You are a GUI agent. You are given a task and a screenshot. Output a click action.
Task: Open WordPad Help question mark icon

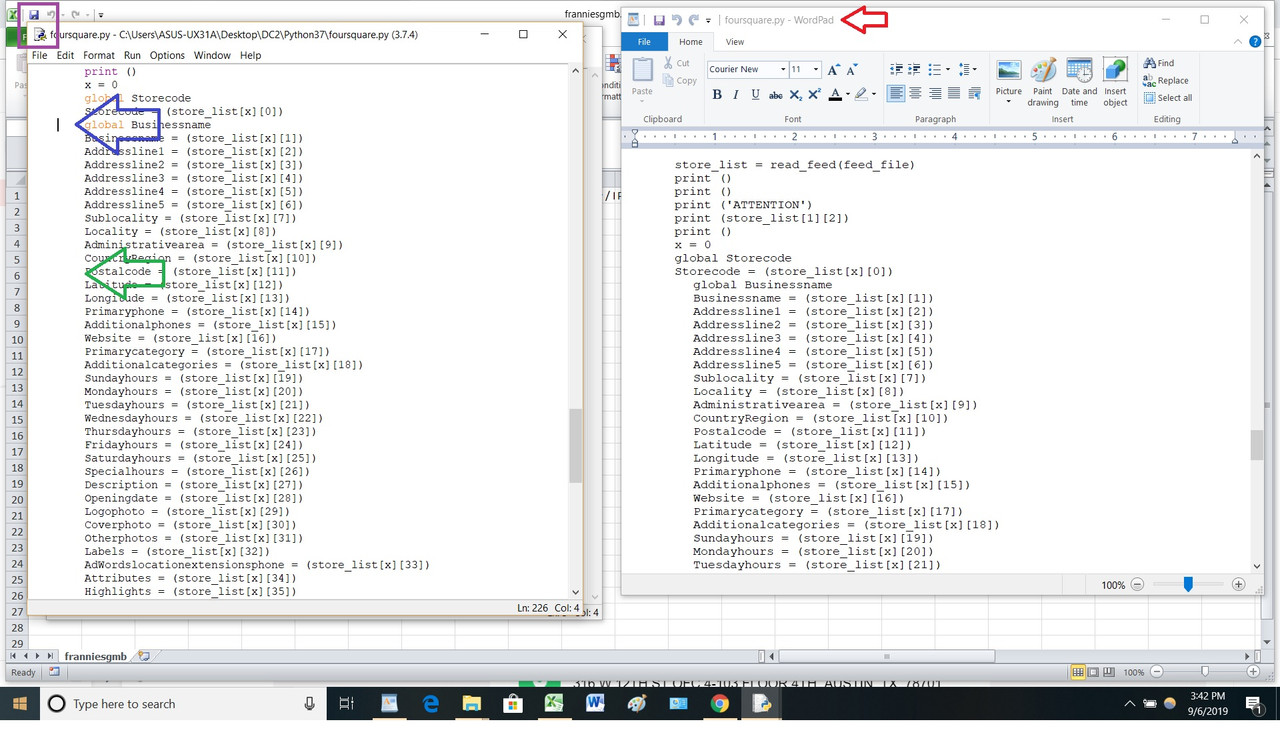[1256, 42]
